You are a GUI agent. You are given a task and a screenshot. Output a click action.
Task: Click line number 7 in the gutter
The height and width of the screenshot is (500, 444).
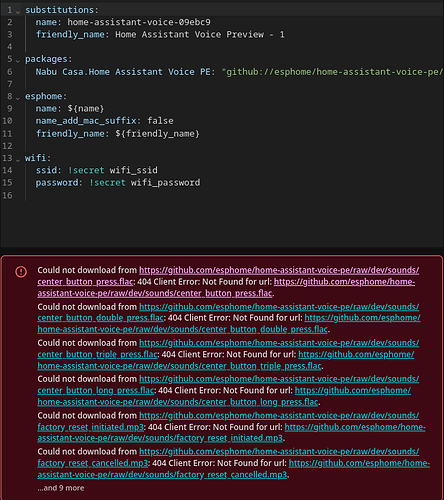coord(10,84)
